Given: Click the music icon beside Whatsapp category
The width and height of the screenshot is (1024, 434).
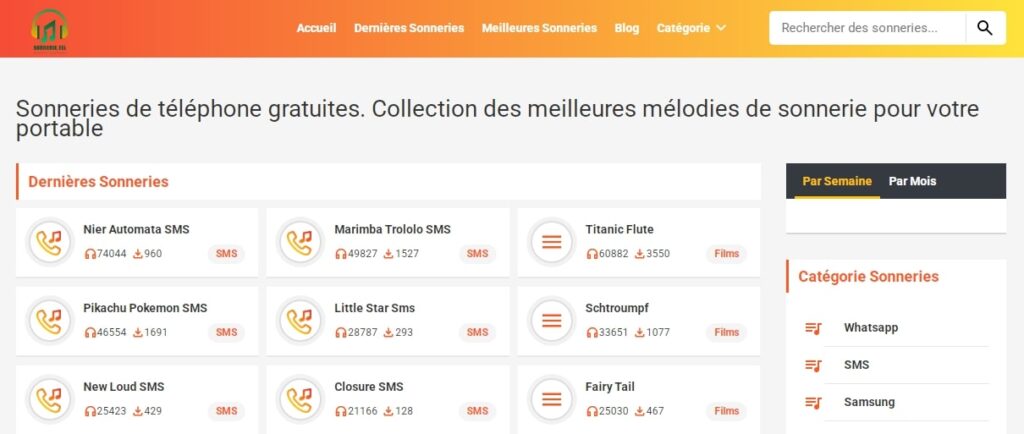Looking at the screenshot, I should click(x=813, y=328).
